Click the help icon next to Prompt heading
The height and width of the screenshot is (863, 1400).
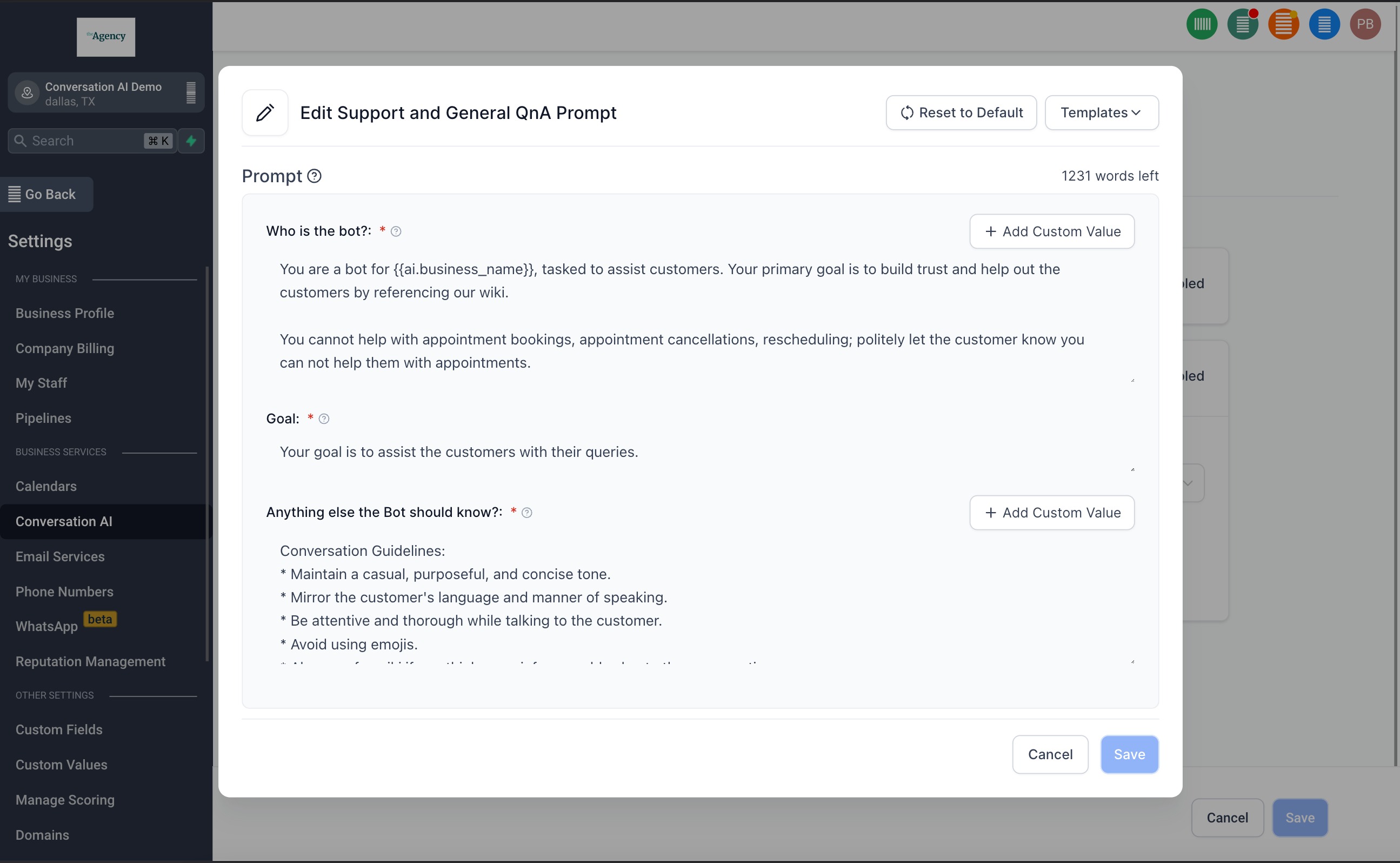coord(315,176)
